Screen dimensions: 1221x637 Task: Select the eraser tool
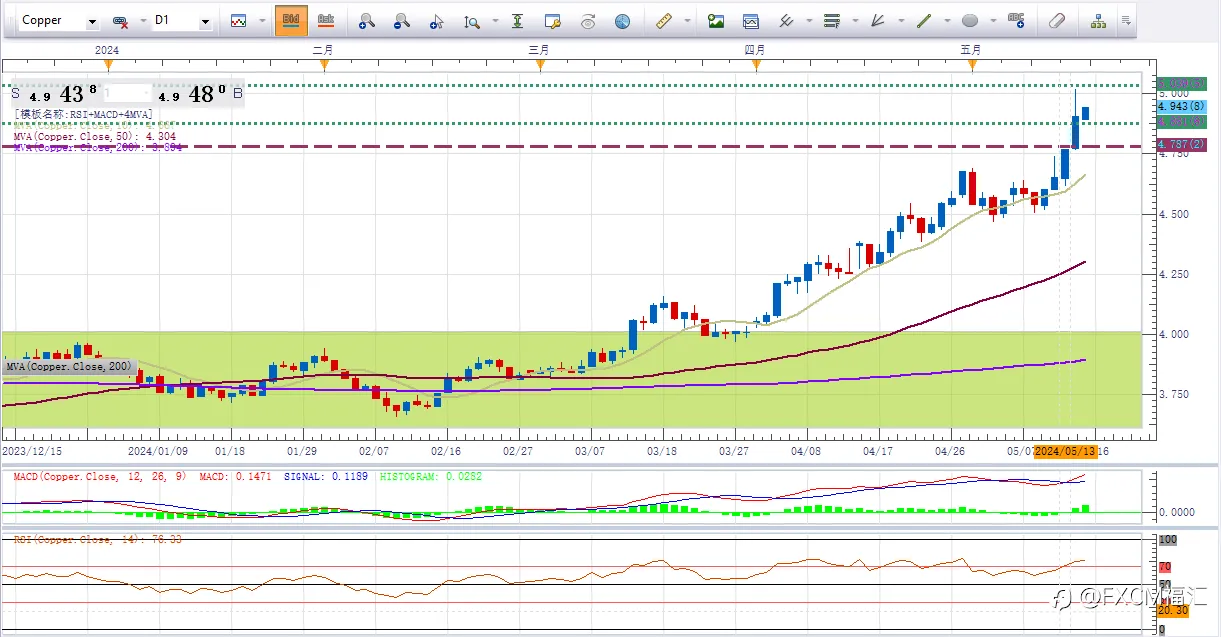(x=1056, y=21)
